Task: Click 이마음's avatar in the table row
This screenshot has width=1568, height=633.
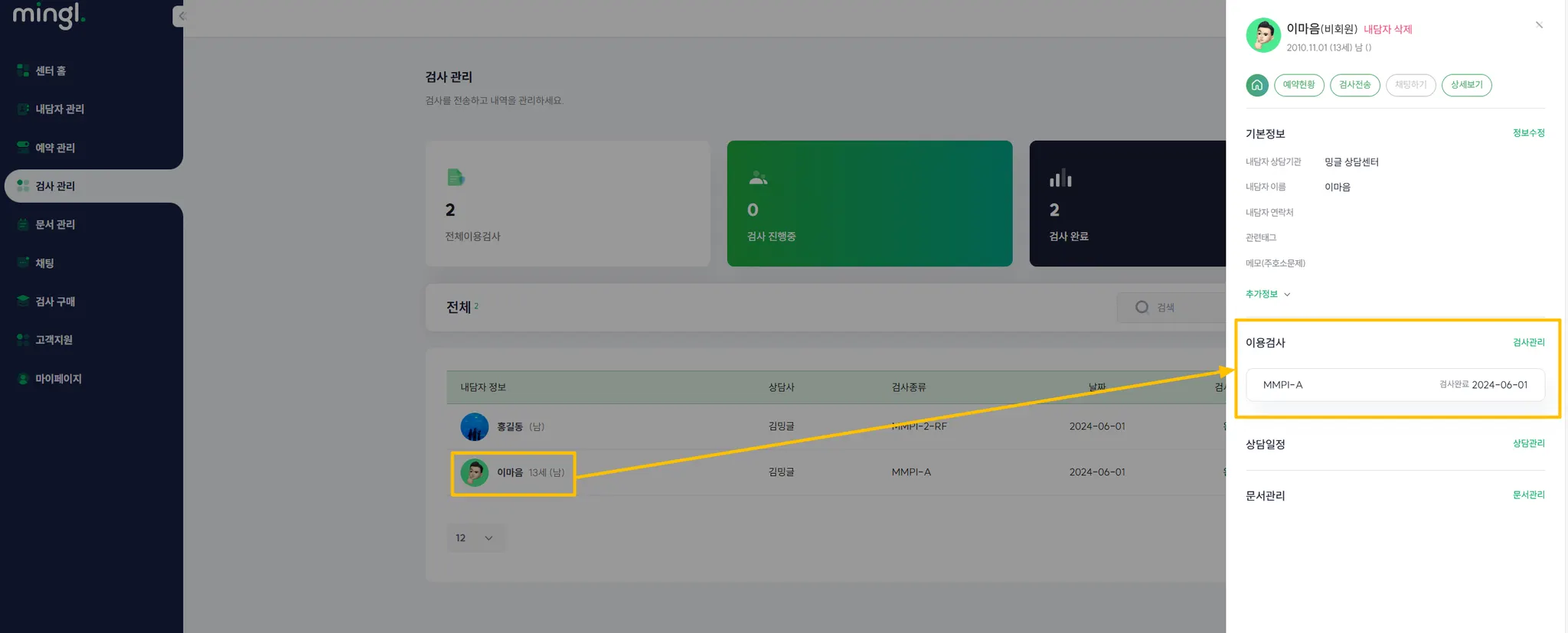Action: (474, 472)
